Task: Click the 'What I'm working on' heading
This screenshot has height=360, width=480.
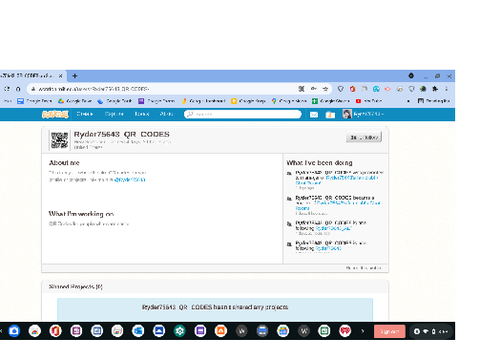Action: click(x=81, y=214)
